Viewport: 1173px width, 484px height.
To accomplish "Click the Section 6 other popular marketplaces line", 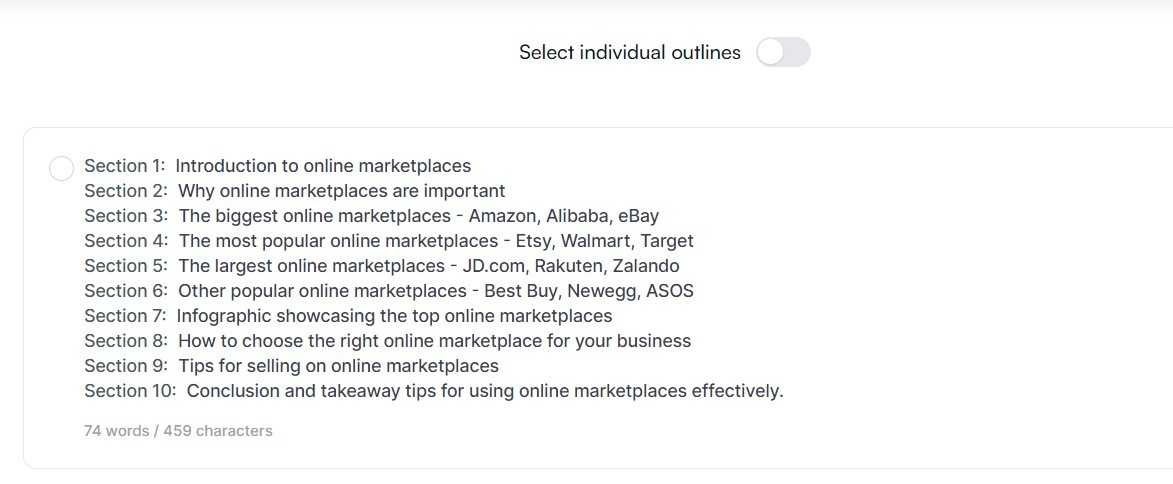I will point(389,290).
